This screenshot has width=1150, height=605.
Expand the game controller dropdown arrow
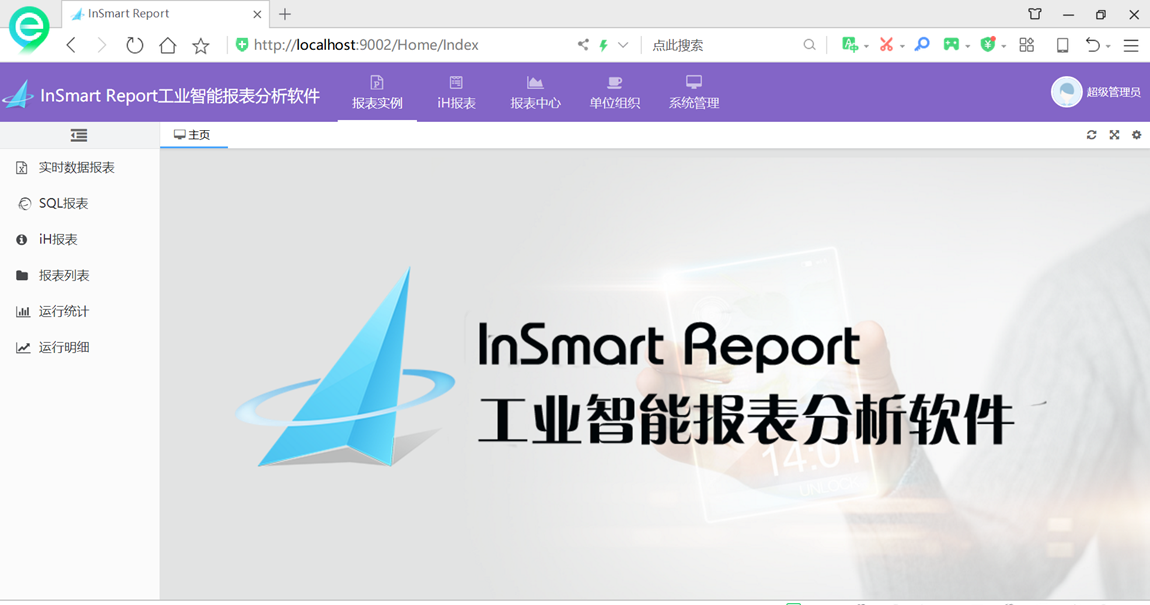click(x=967, y=46)
